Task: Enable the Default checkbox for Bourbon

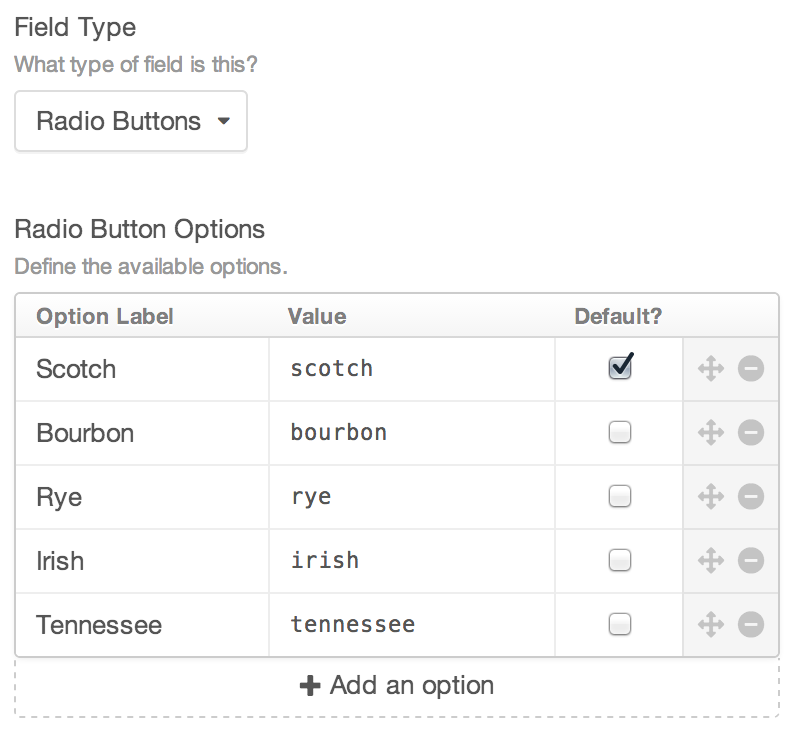Action: [x=618, y=432]
